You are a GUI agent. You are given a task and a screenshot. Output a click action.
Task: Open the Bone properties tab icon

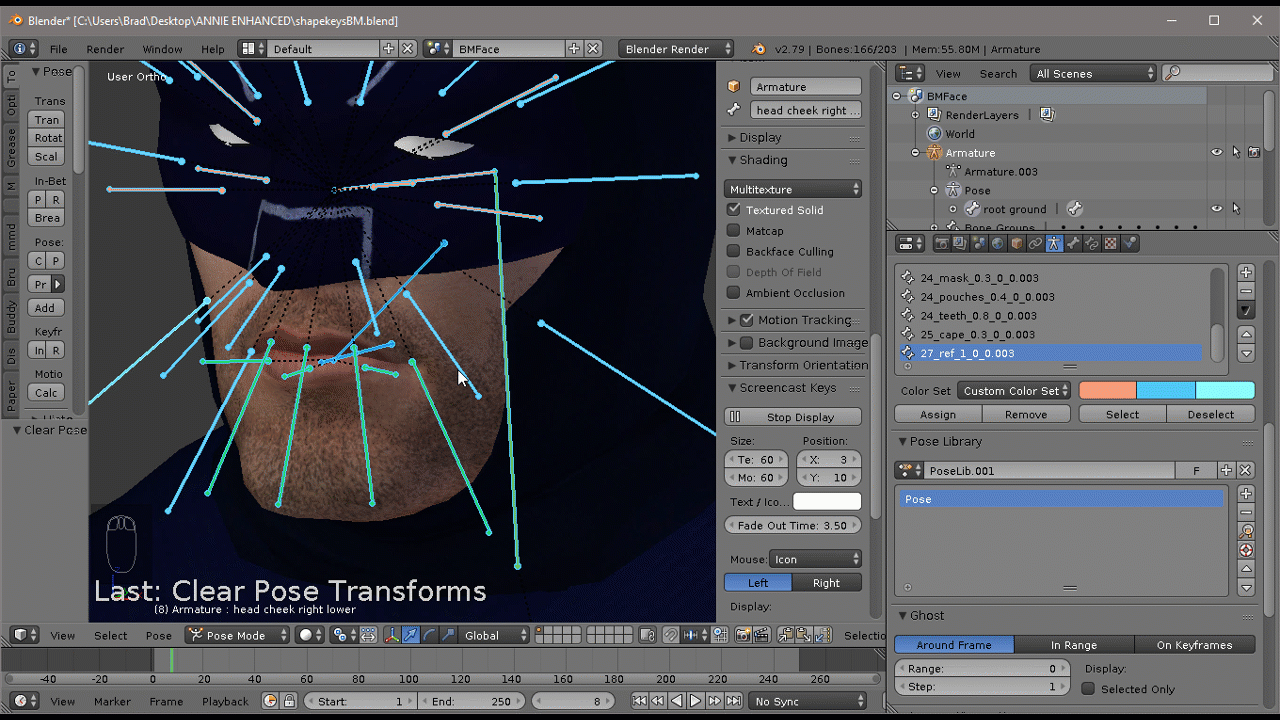tap(1073, 243)
